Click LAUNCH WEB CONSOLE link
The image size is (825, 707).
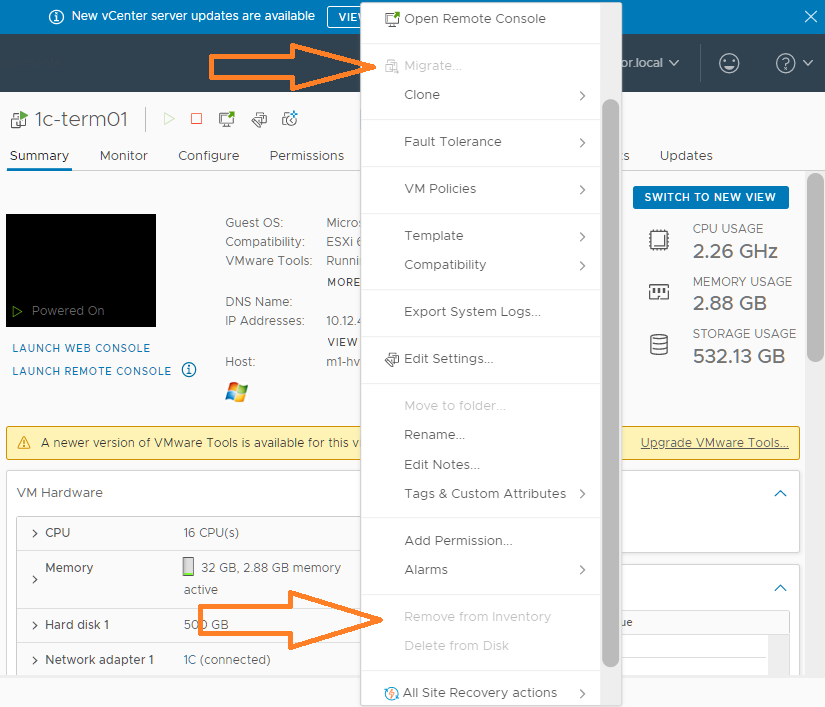coord(82,348)
